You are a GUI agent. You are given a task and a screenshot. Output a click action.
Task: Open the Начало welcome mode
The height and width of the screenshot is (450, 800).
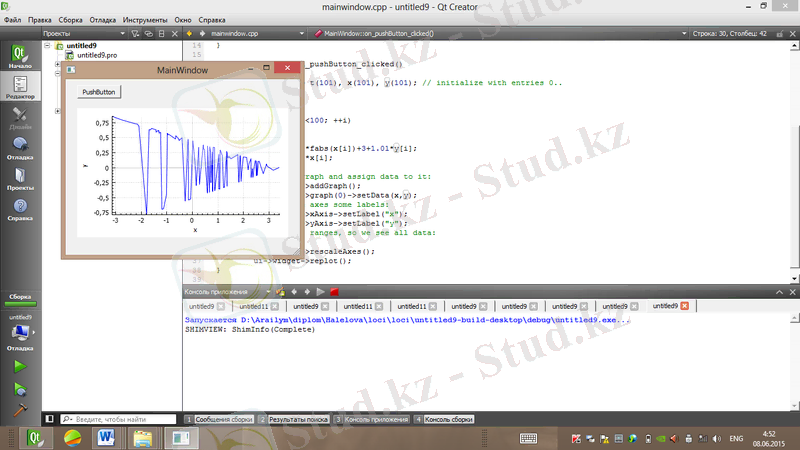tap(20, 56)
